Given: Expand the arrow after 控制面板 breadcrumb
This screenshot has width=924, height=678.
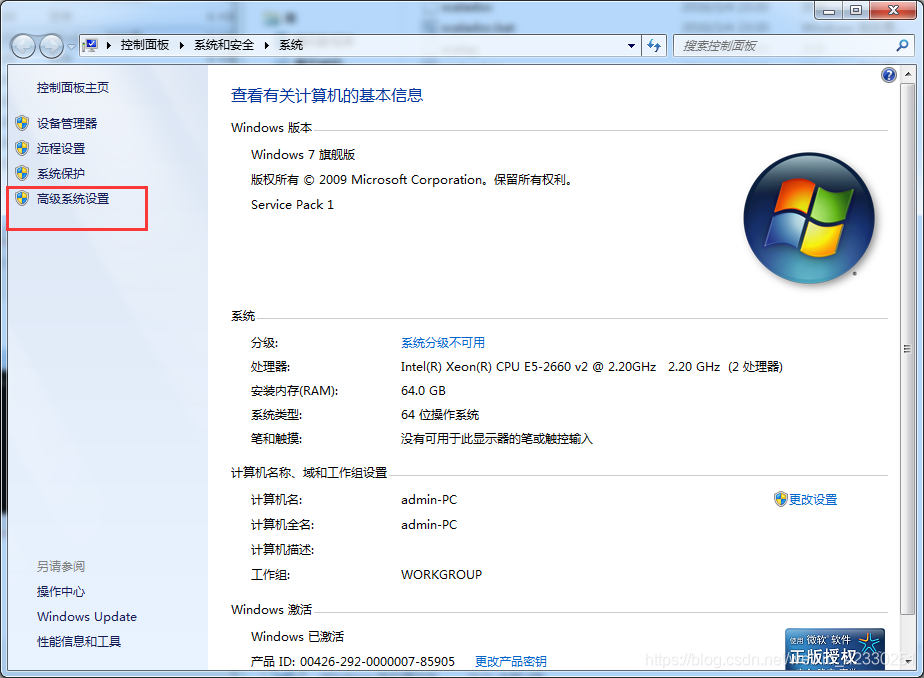Looking at the screenshot, I should point(182,45).
